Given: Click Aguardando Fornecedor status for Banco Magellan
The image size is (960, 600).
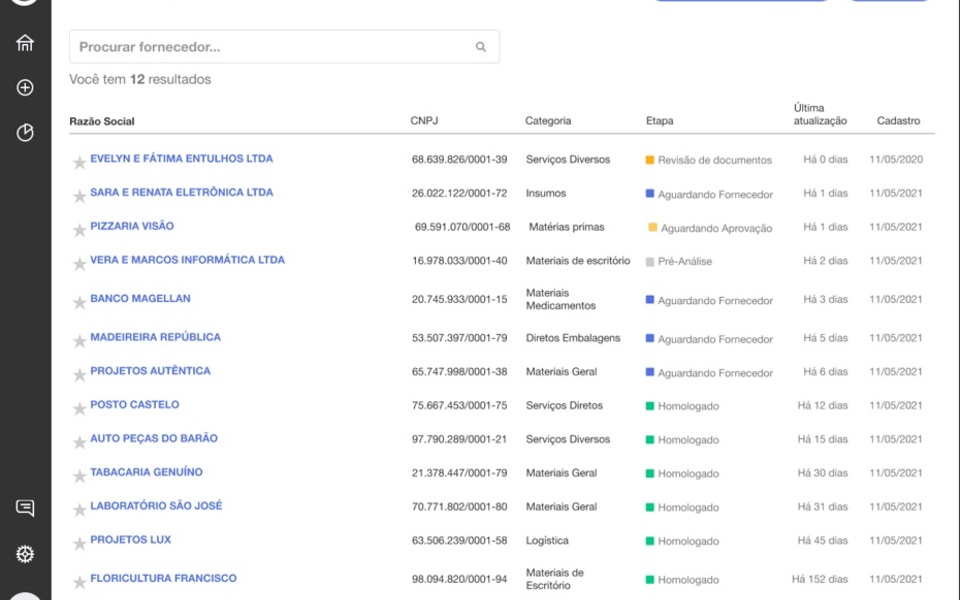Looking at the screenshot, I should click(710, 301).
